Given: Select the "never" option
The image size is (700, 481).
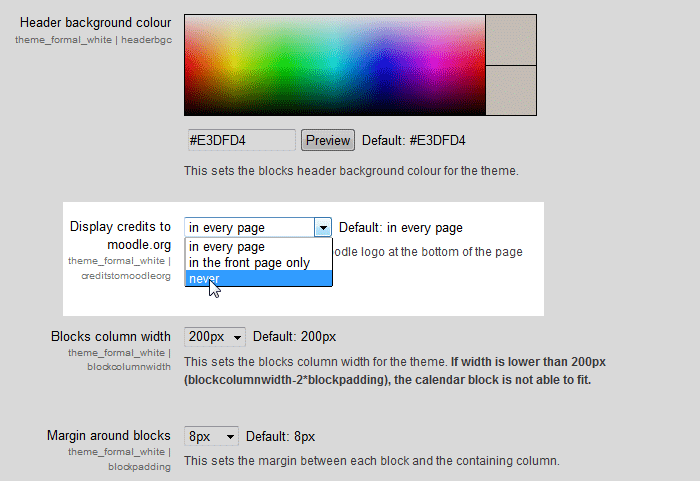Looking at the screenshot, I should click(x=204, y=278).
